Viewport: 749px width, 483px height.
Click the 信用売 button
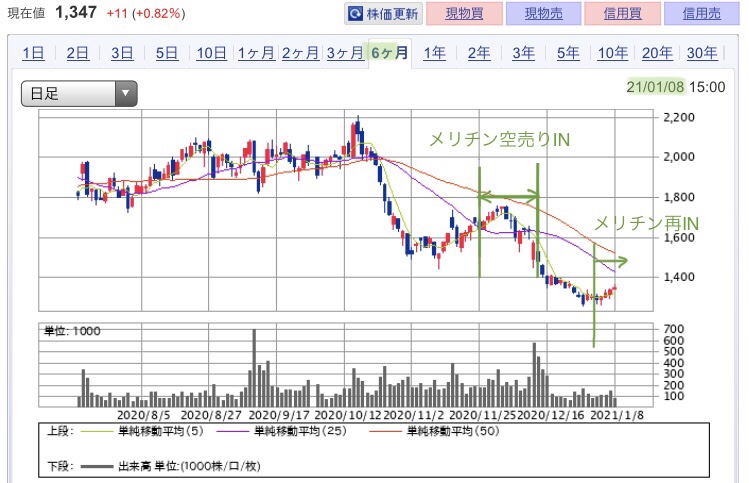coord(702,13)
